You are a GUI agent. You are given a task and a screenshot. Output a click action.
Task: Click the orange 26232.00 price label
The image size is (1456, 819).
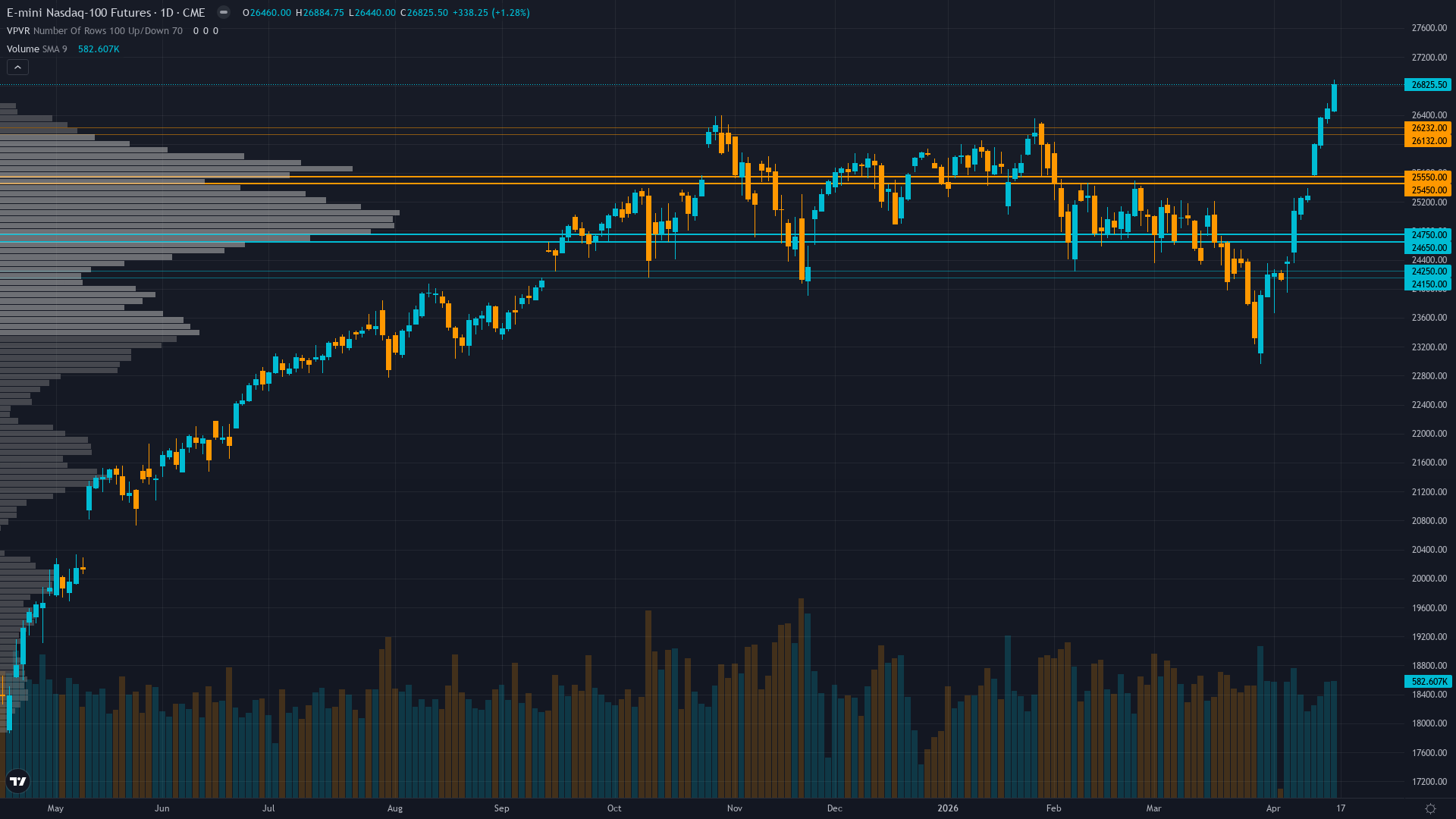(1428, 128)
